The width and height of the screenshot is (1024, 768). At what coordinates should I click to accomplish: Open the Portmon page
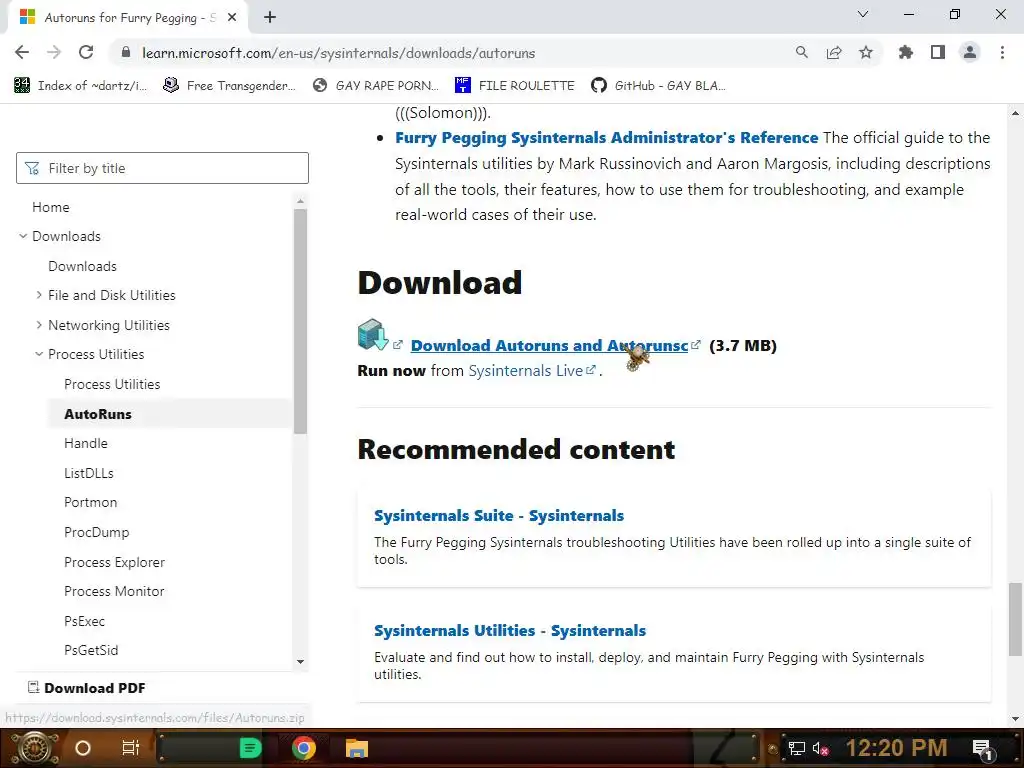pyautogui.click(x=90, y=502)
